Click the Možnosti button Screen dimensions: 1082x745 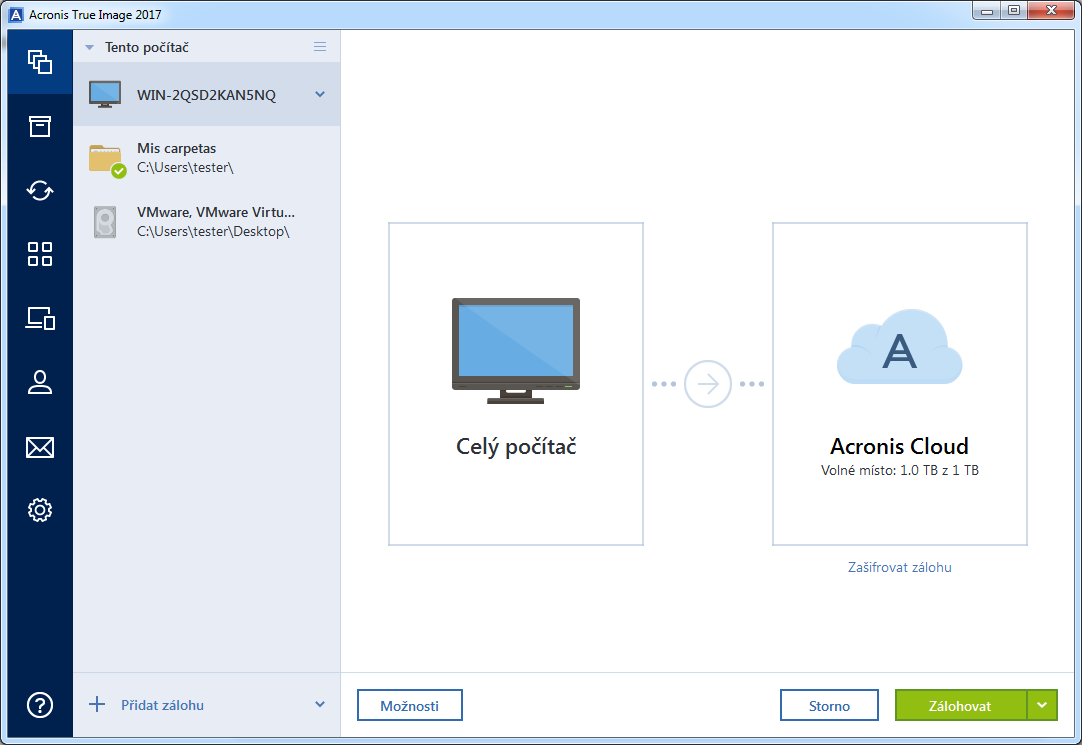410,705
